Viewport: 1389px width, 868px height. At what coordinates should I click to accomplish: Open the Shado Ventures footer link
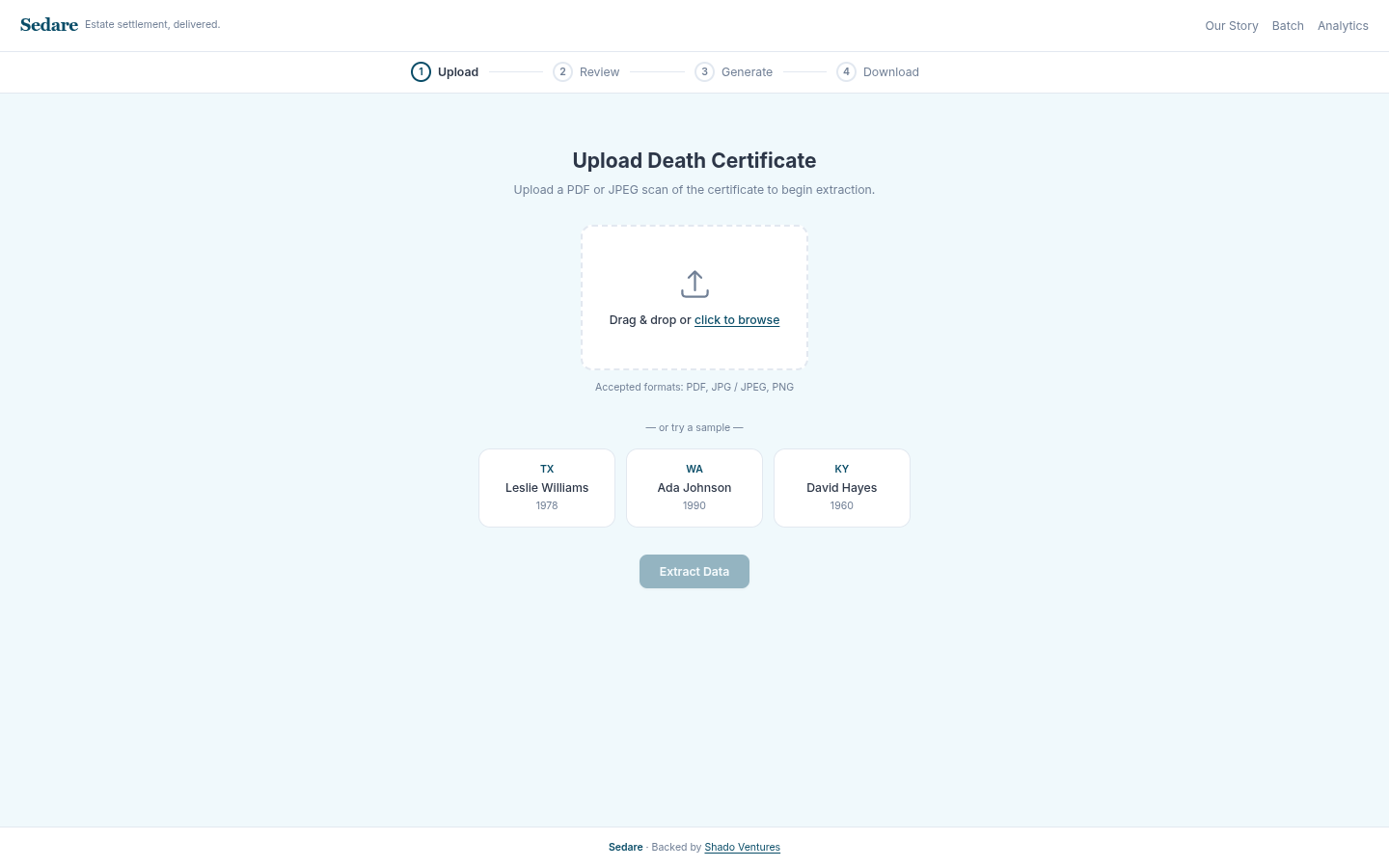click(742, 848)
